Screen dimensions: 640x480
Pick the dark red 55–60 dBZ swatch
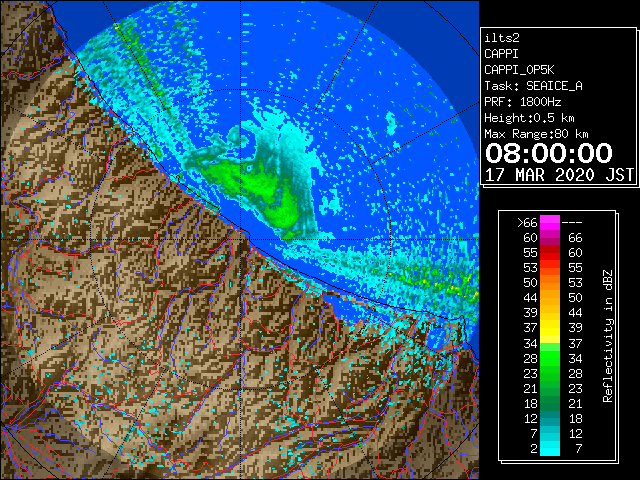tap(550, 253)
